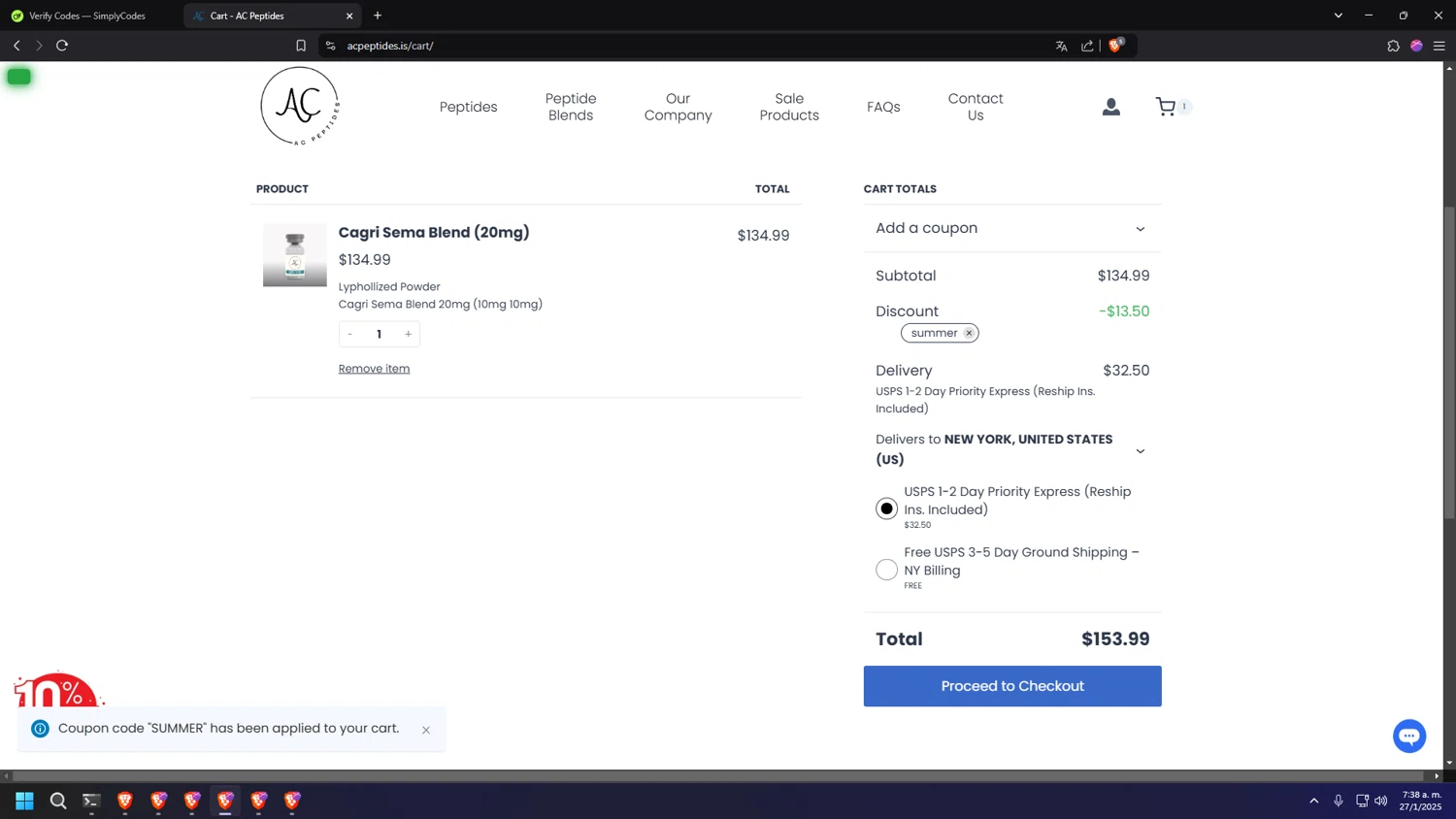Screen dimensions: 1456x819
Task: Close the Cart - AC Peptides tab
Action: point(349,16)
